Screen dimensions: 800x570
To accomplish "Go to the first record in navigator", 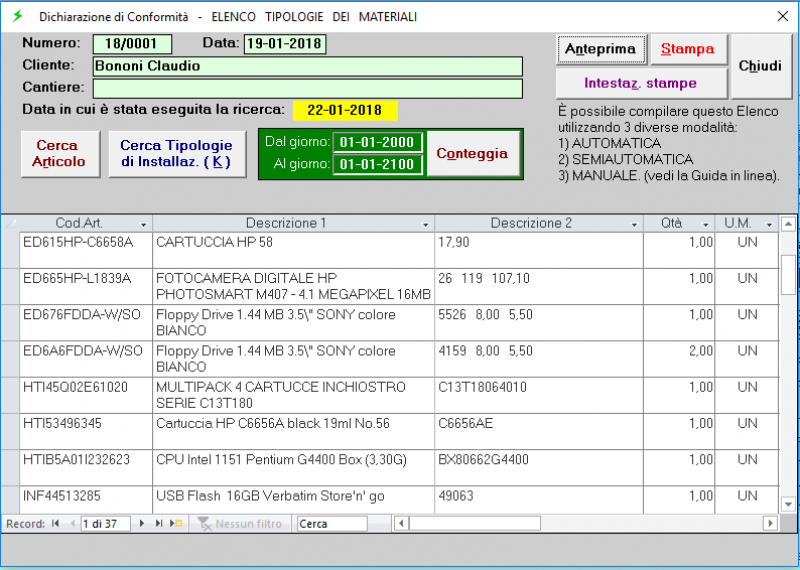I will [56, 523].
